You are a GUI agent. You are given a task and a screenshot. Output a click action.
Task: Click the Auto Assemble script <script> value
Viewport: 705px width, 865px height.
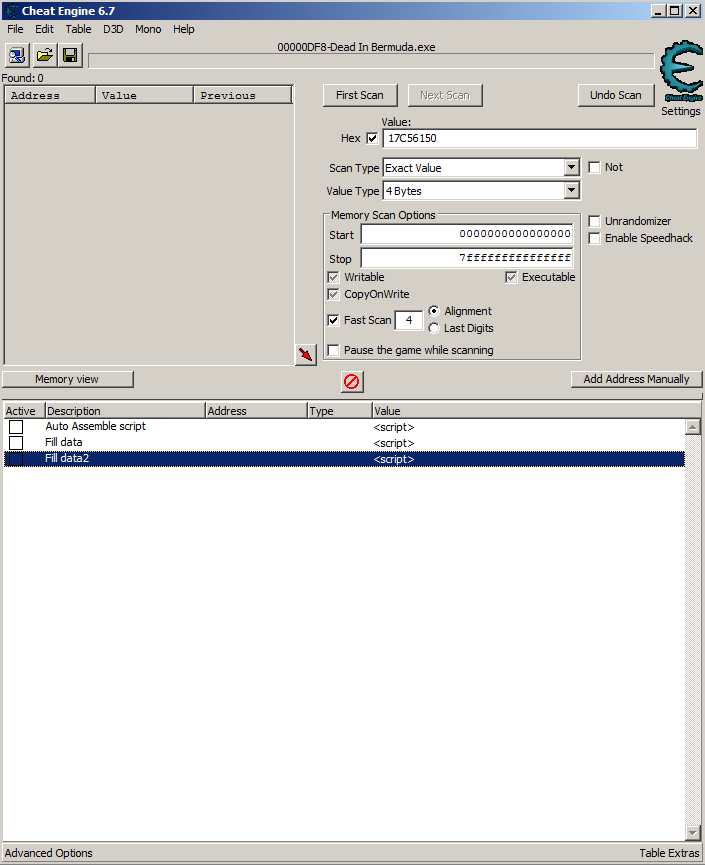[394, 427]
